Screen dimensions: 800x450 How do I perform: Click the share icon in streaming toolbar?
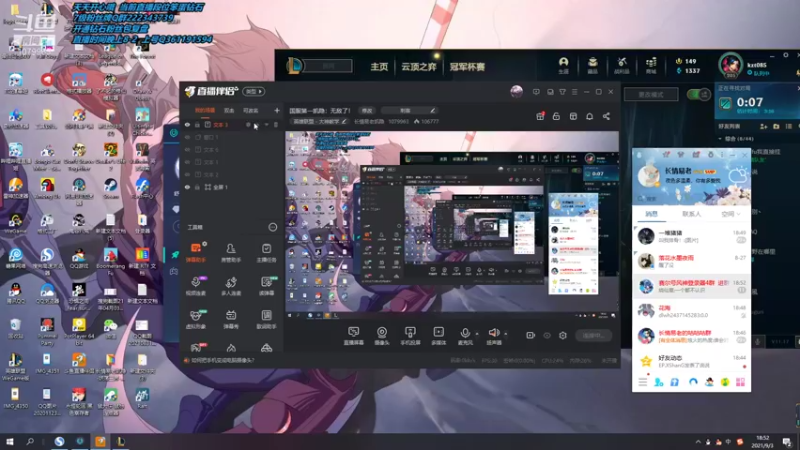click(606, 116)
